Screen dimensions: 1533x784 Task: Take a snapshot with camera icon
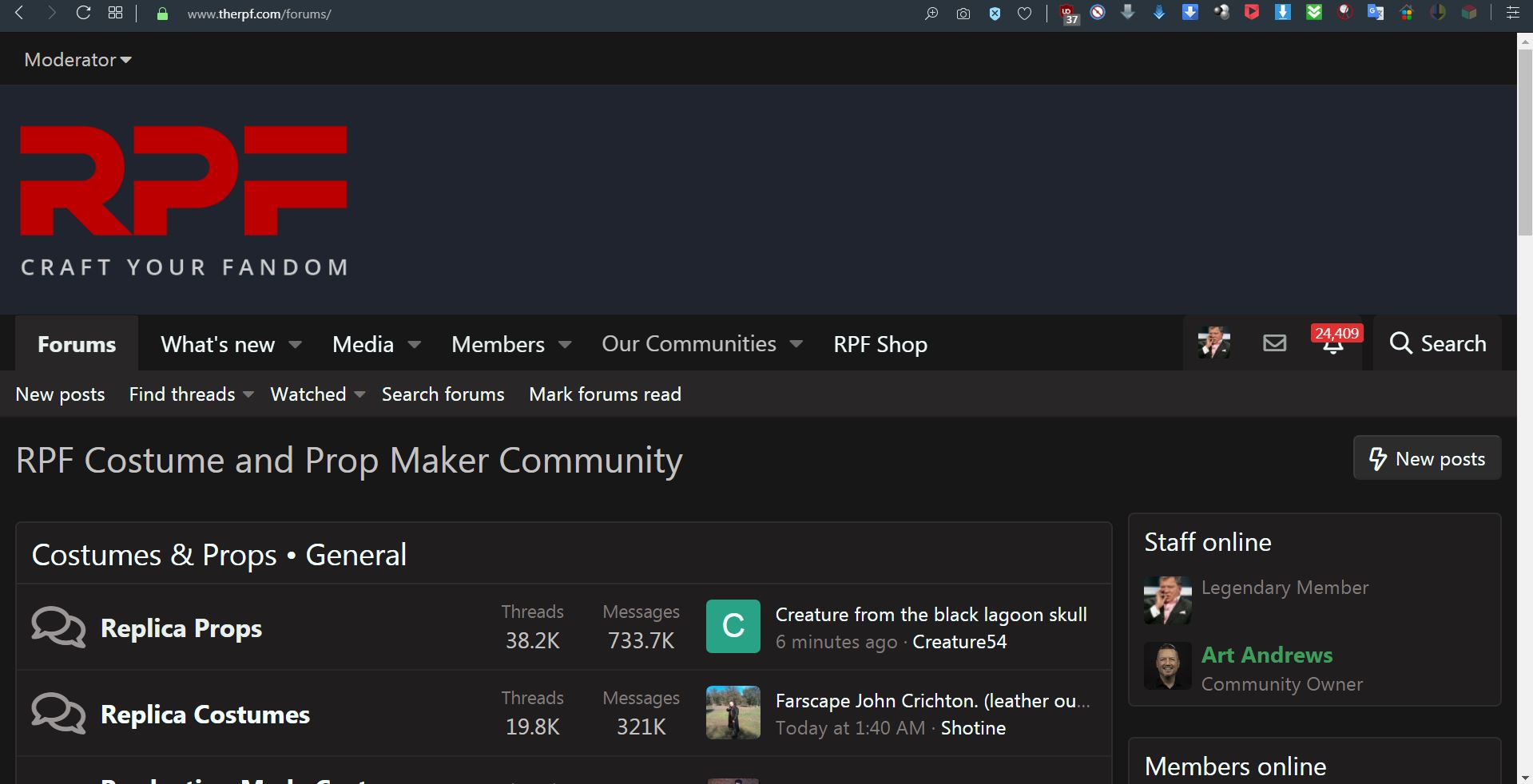coord(963,14)
